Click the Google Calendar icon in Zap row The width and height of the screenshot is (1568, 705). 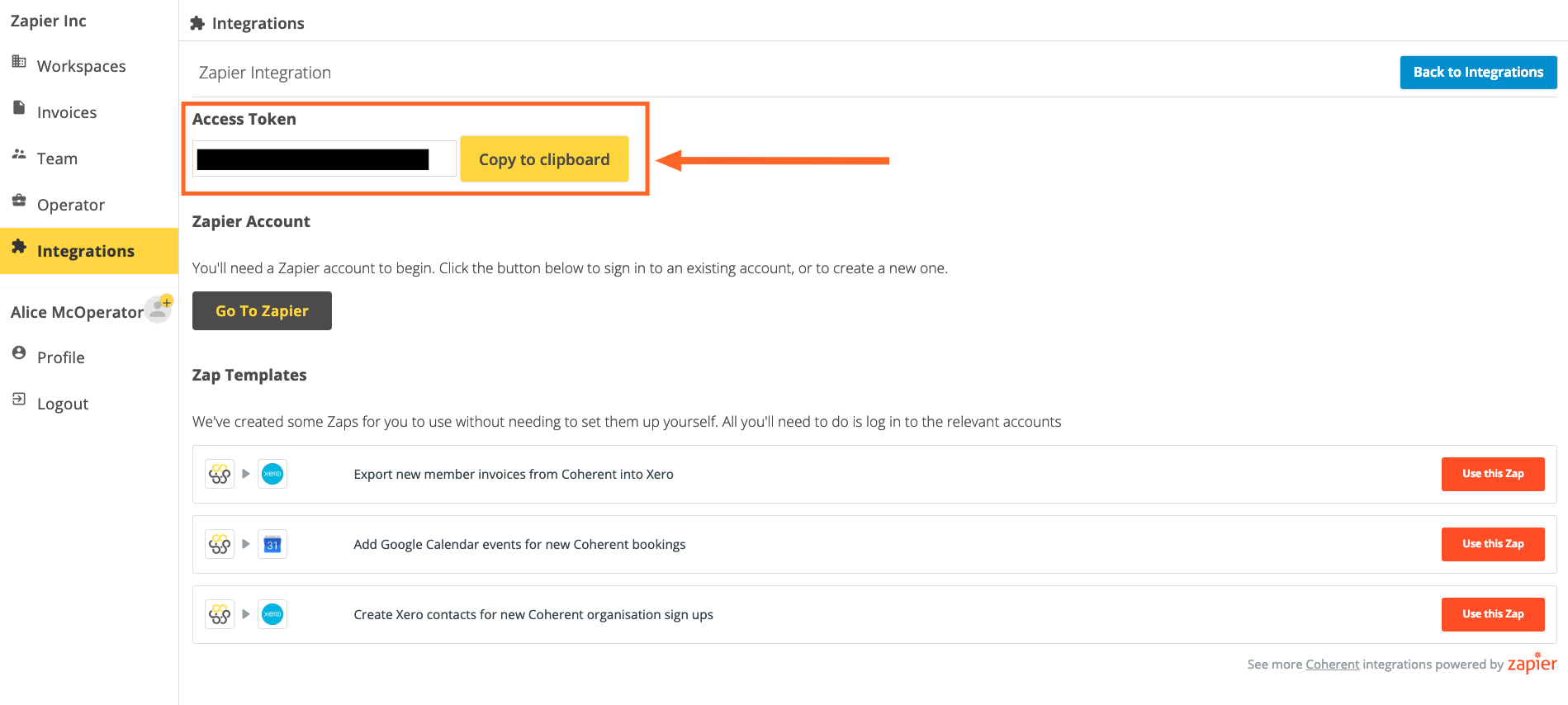(x=272, y=544)
